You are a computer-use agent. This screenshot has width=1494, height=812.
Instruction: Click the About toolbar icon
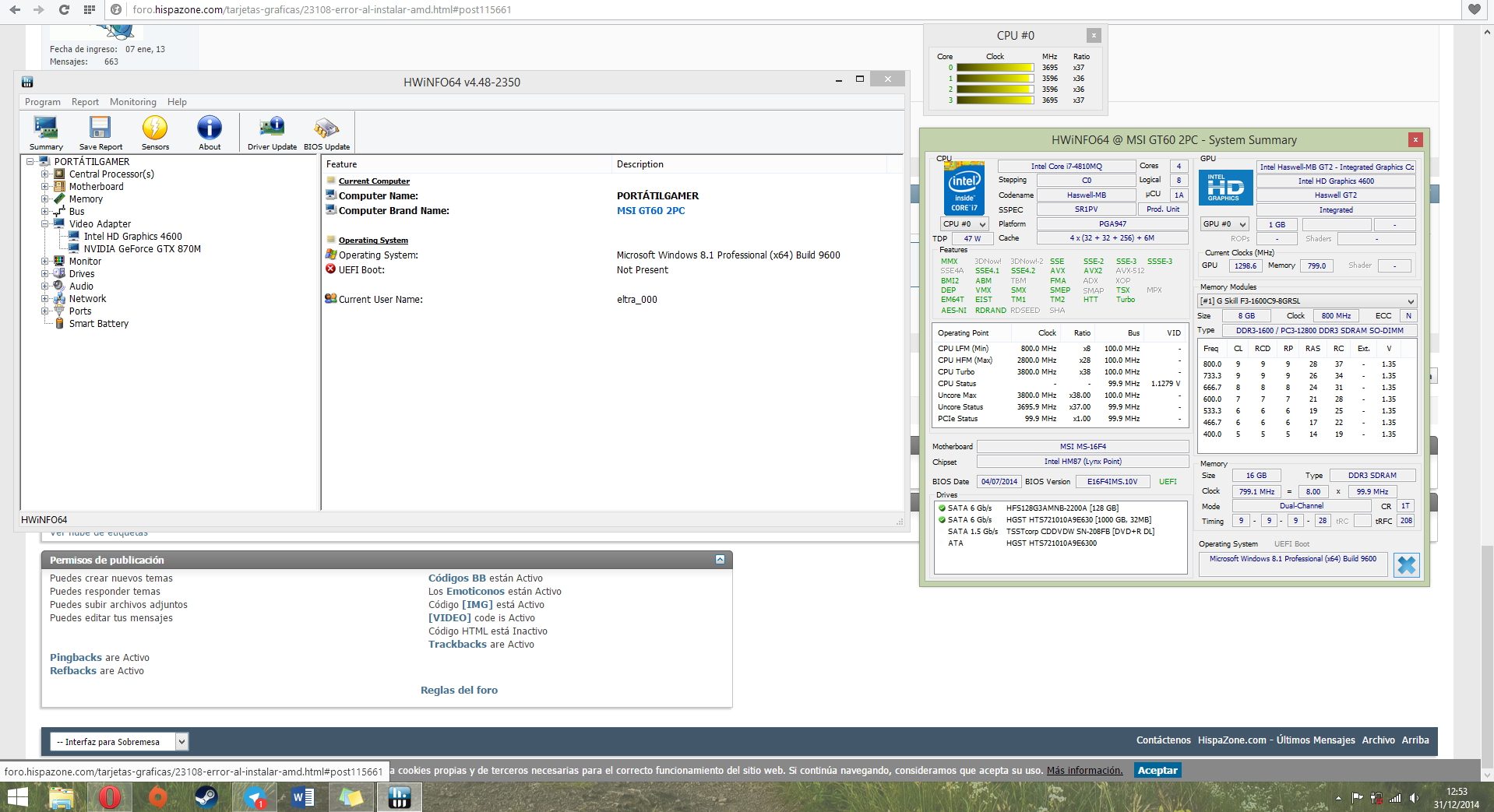point(210,132)
